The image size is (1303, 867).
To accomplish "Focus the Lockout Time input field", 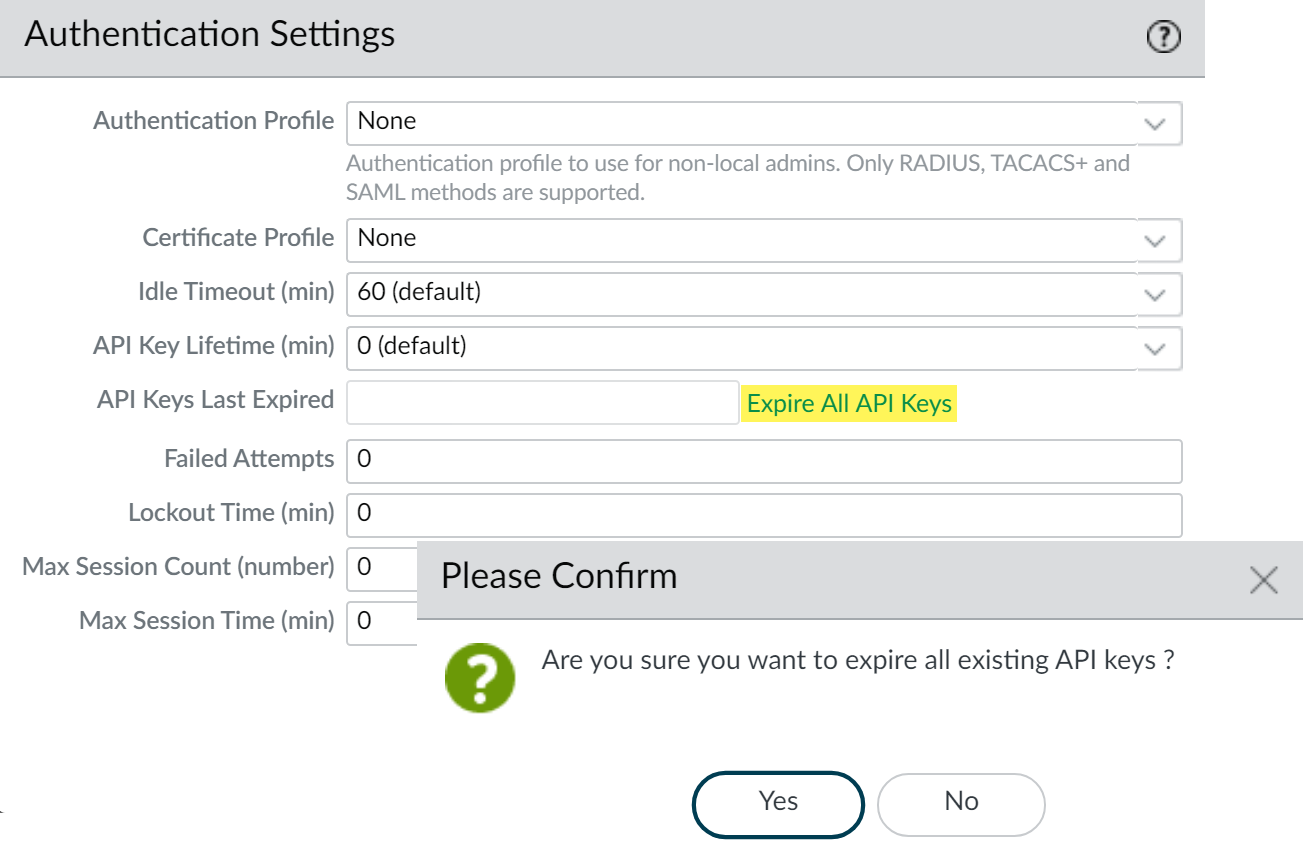I will pyautogui.click(x=764, y=514).
